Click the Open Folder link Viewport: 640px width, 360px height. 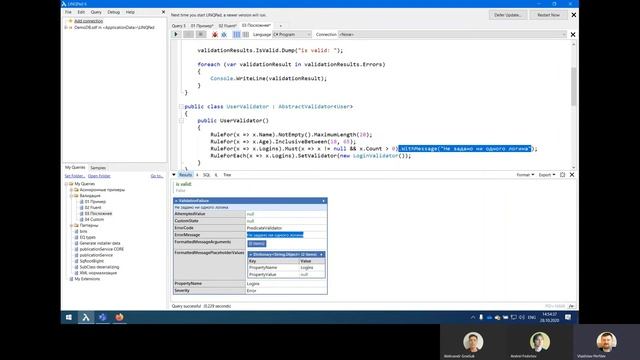(99, 176)
